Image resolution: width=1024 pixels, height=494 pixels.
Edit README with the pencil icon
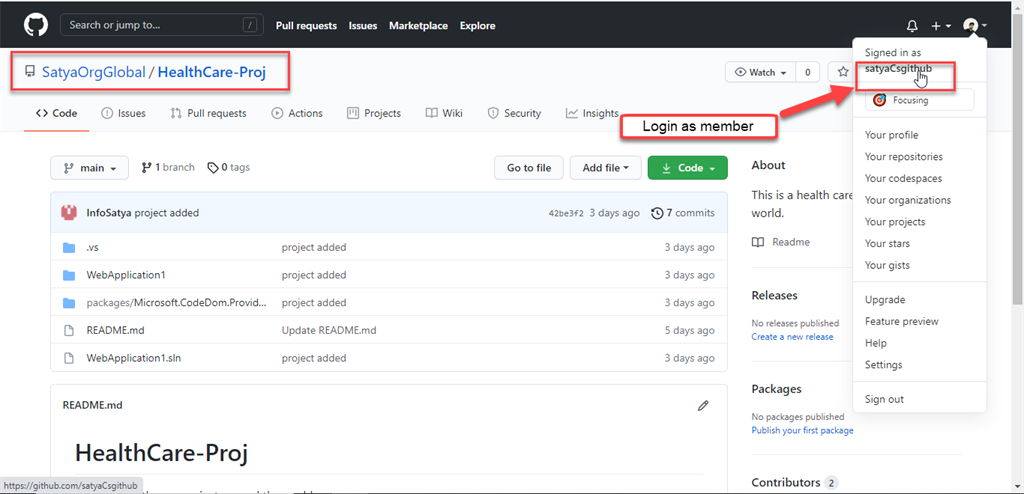click(703, 406)
